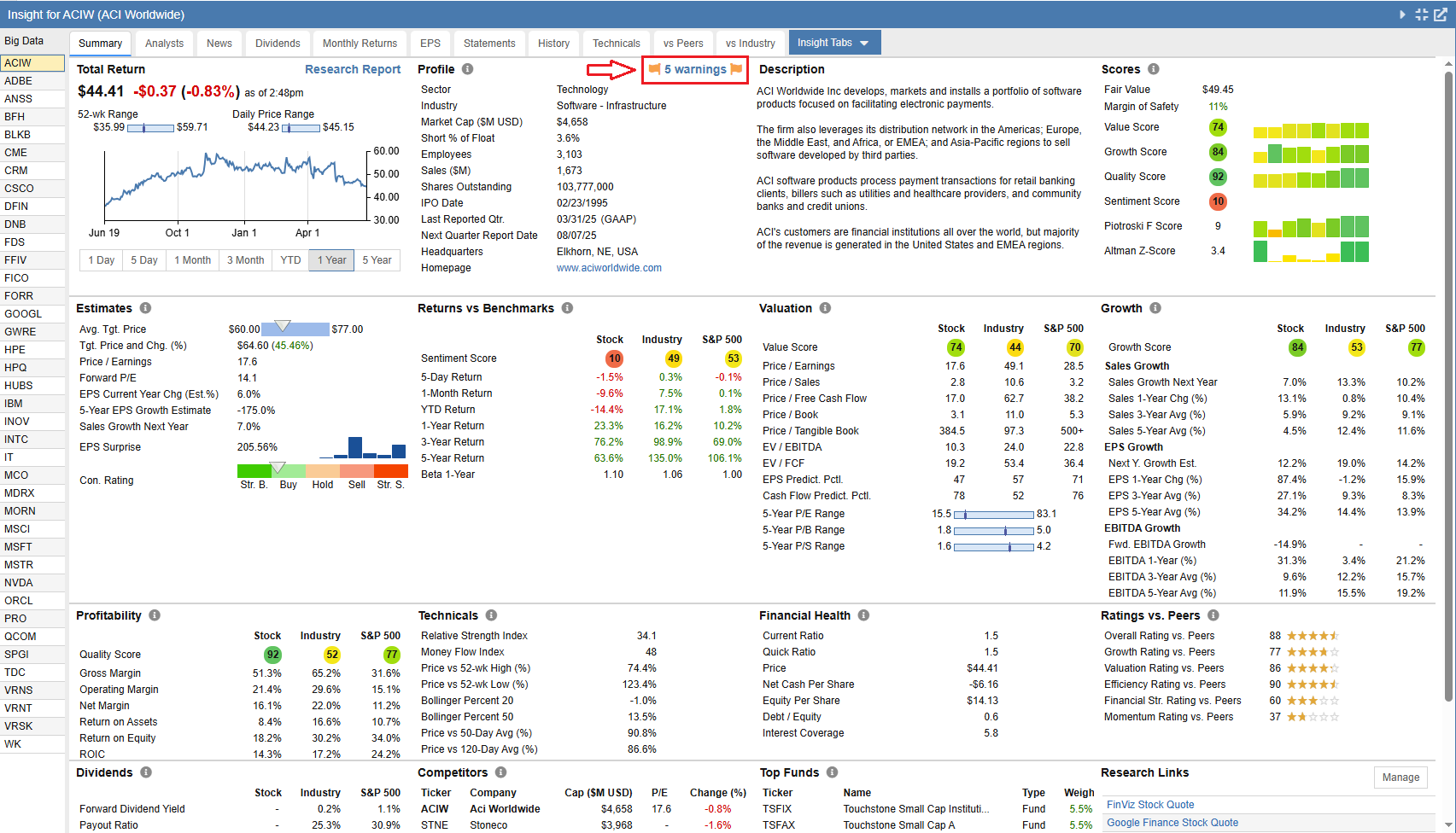Click info icon beside Ratings vs. Peers
Viewport: 1456px width, 833px height.
1213,615
